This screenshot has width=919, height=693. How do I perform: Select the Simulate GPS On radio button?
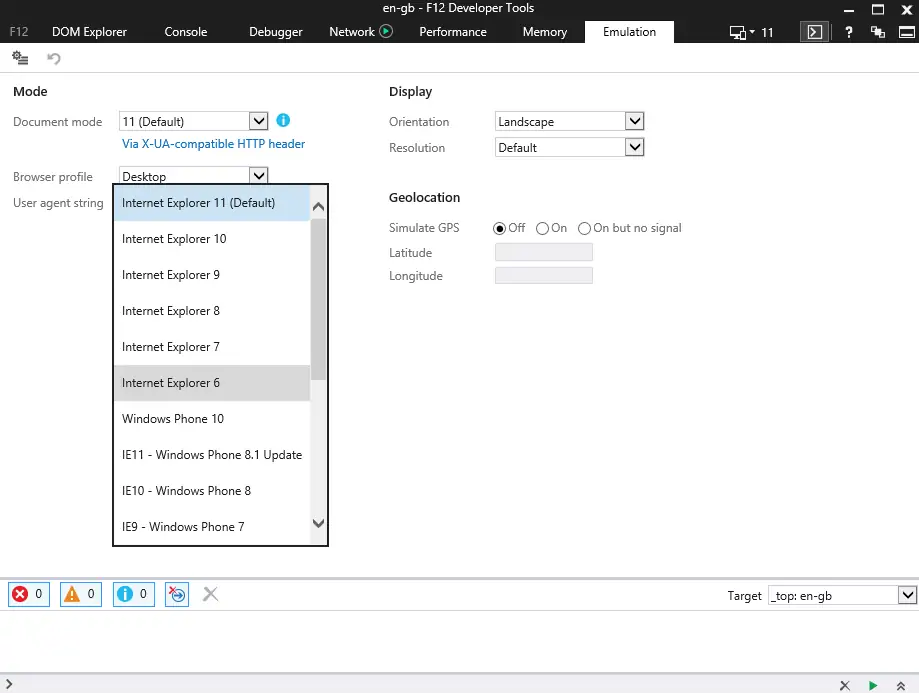click(542, 228)
